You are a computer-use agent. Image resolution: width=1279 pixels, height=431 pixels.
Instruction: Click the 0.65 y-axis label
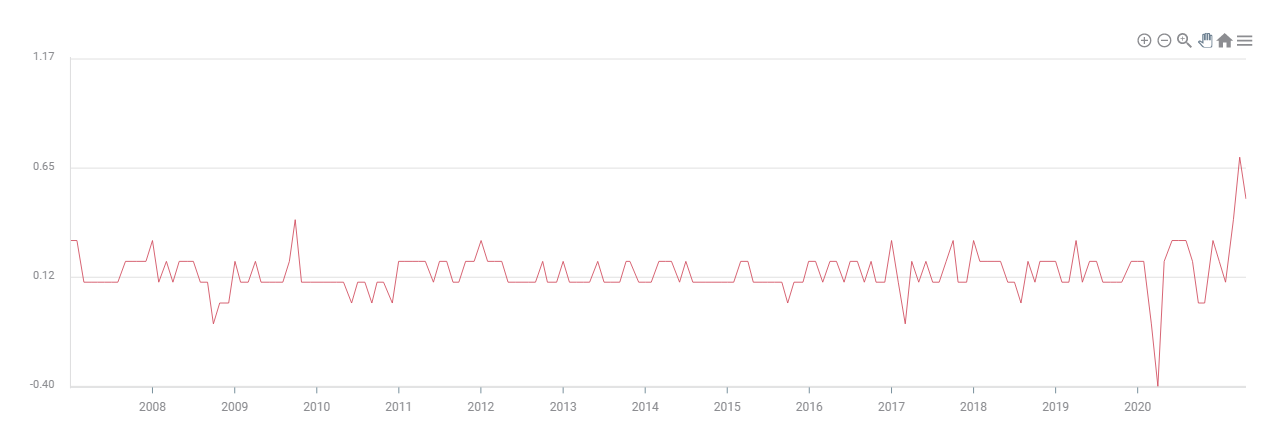pyautogui.click(x=44, y=167)
